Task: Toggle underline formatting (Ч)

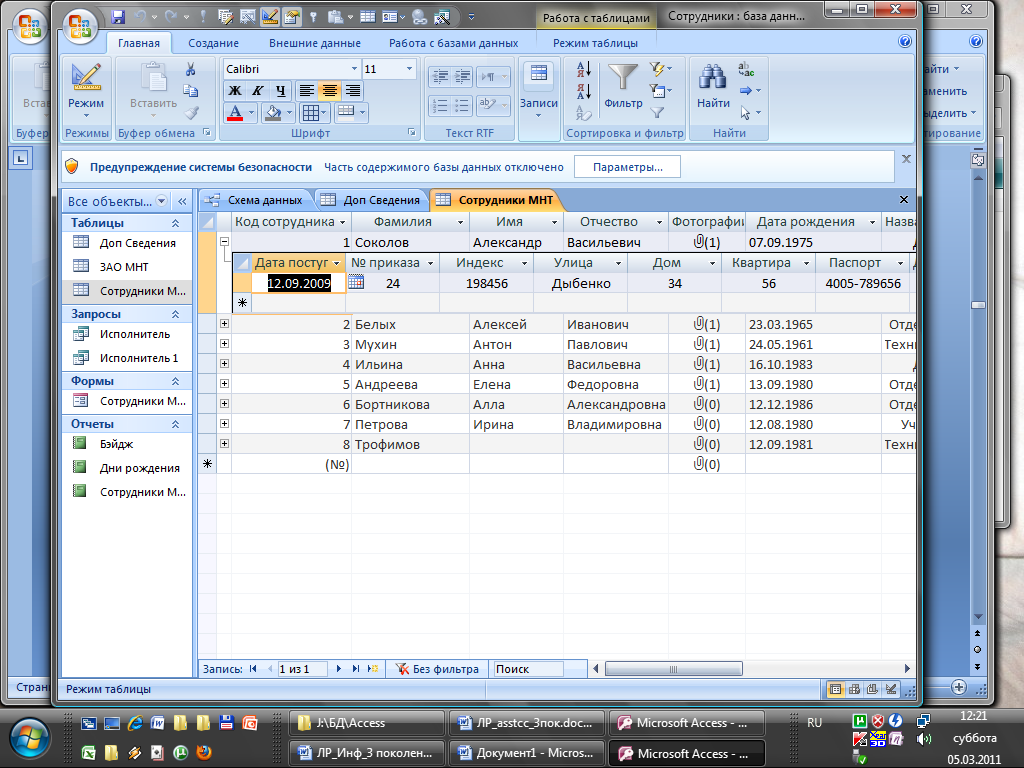Action: pyautogui.click(x=280, y=91)
